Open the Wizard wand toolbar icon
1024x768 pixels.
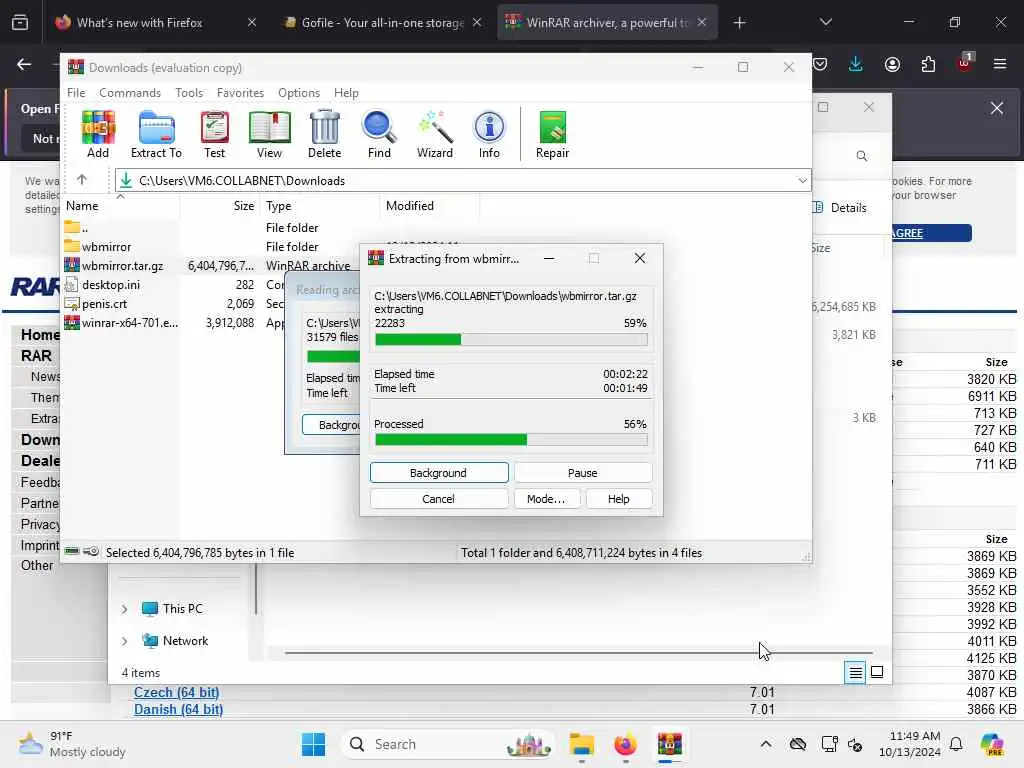pos(435,135)
